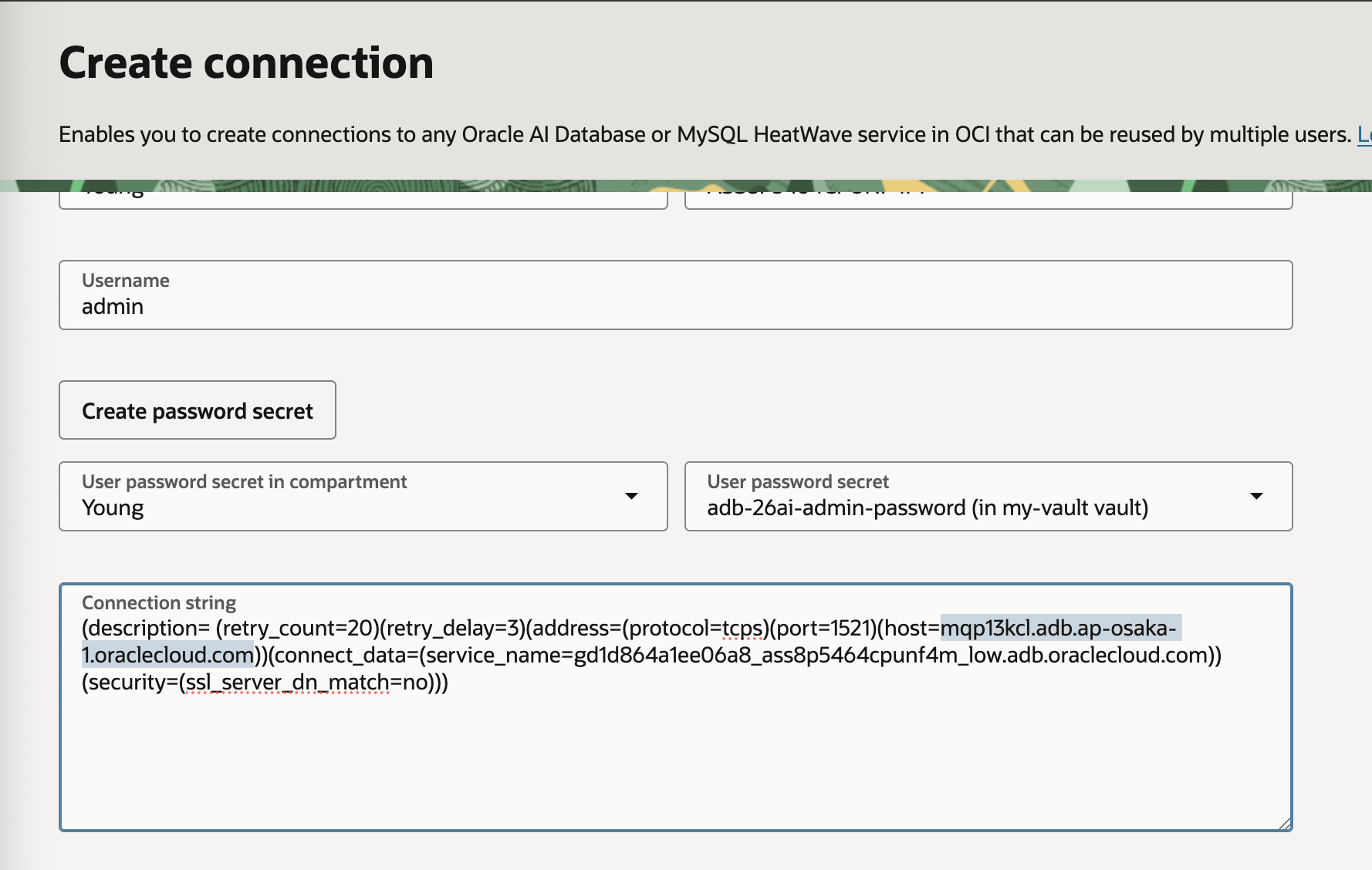The height and width of the screenshot is (870, 1372).
Task: Click the partially visible field showing 'Young' above
Action: [x=363, y=194]
